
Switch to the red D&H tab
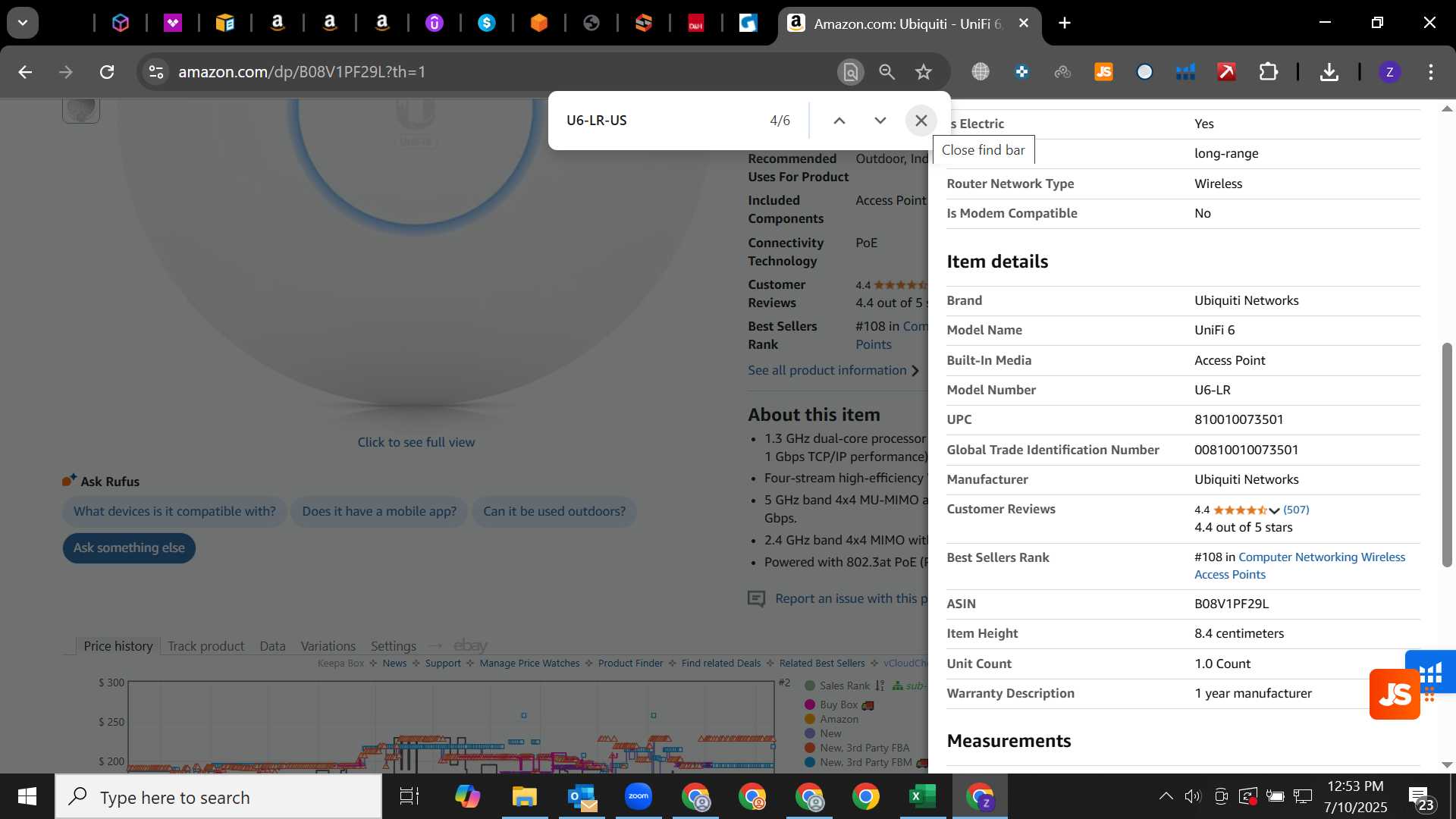tap(696, 23)
